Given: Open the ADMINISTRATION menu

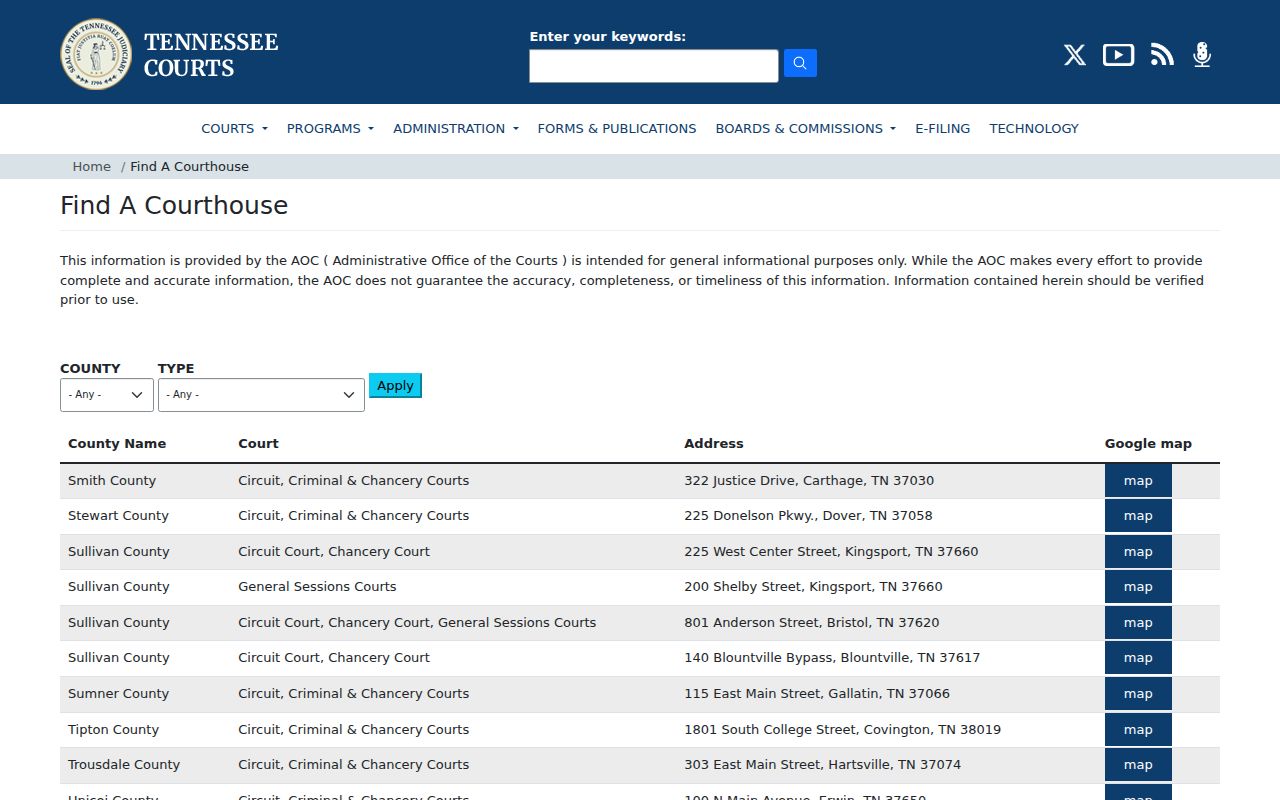Looking at the screenshot, I should pyautogui.click(x=456, y=128).
